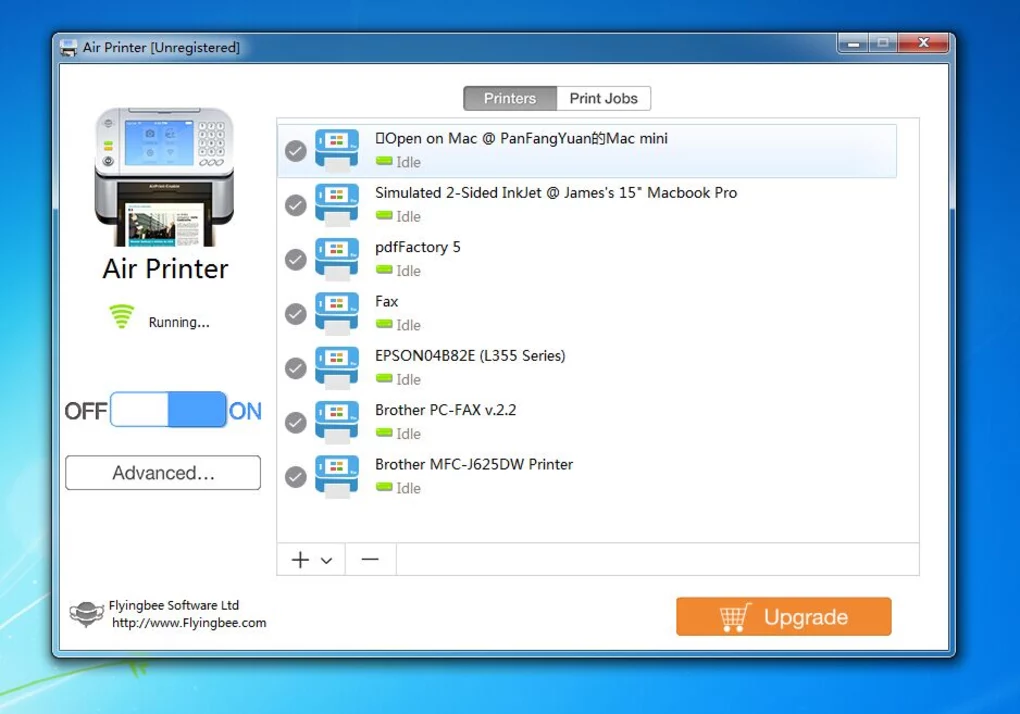This screenshot has width=1020, height=714.
Task: Uncheck the Simulated 2-Sided InkJet printer checkmark
Action: coord(295,205)
